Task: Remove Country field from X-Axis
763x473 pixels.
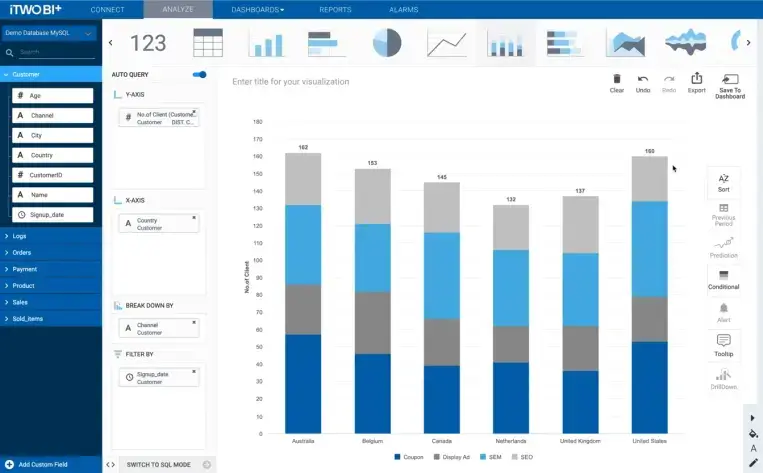Action: tap(194, 217)
